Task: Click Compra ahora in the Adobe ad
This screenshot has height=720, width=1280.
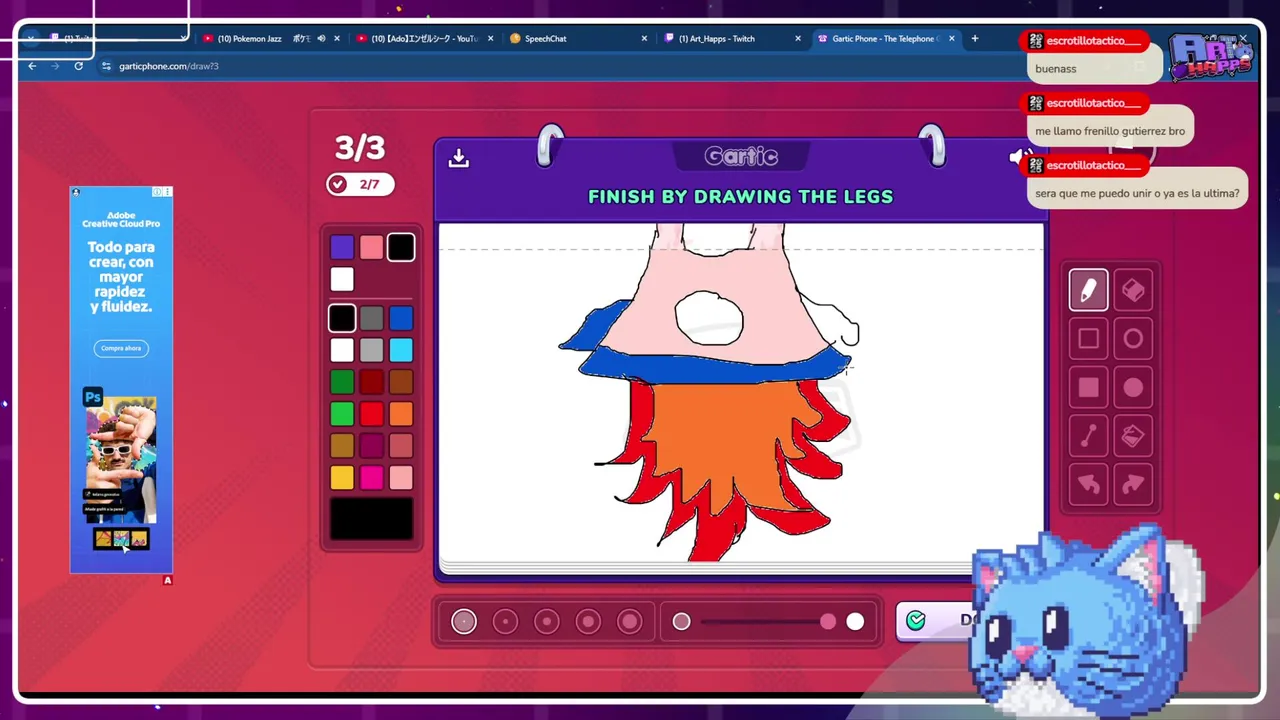Action: click(x=121, y=348)
